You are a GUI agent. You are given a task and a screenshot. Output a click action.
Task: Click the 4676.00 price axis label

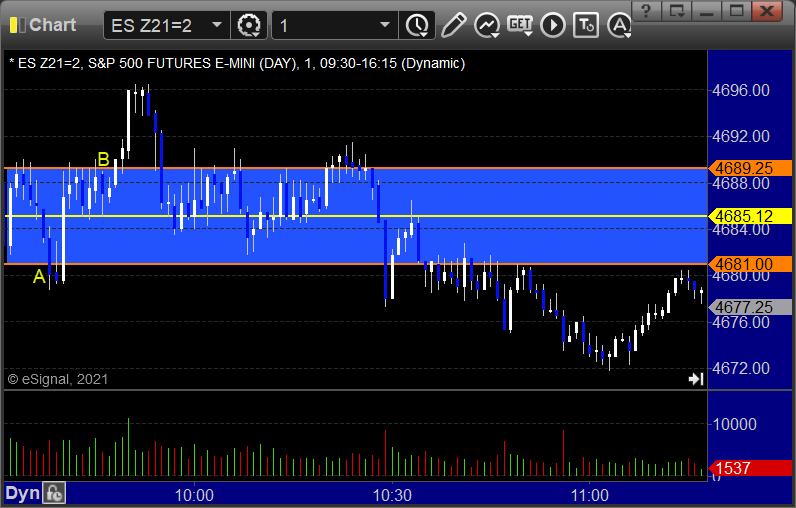tap(741, 322)
